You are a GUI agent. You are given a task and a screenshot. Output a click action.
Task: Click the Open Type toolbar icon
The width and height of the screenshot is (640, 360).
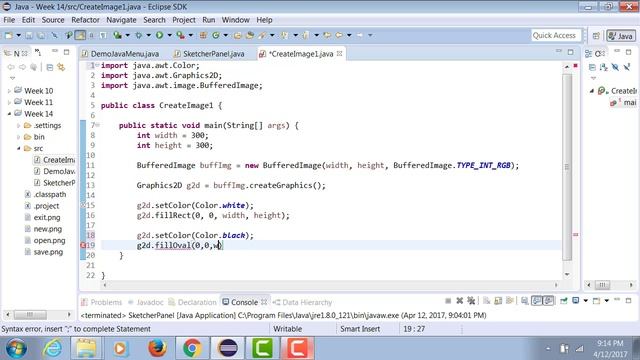(238, 36)
